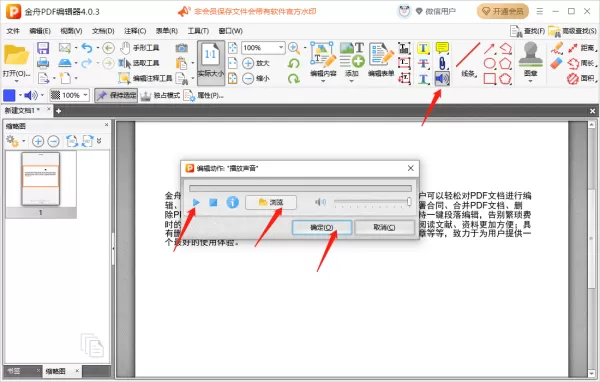
Task: Open the 编辑(E) menu
Action: click(x=40, y=31)
